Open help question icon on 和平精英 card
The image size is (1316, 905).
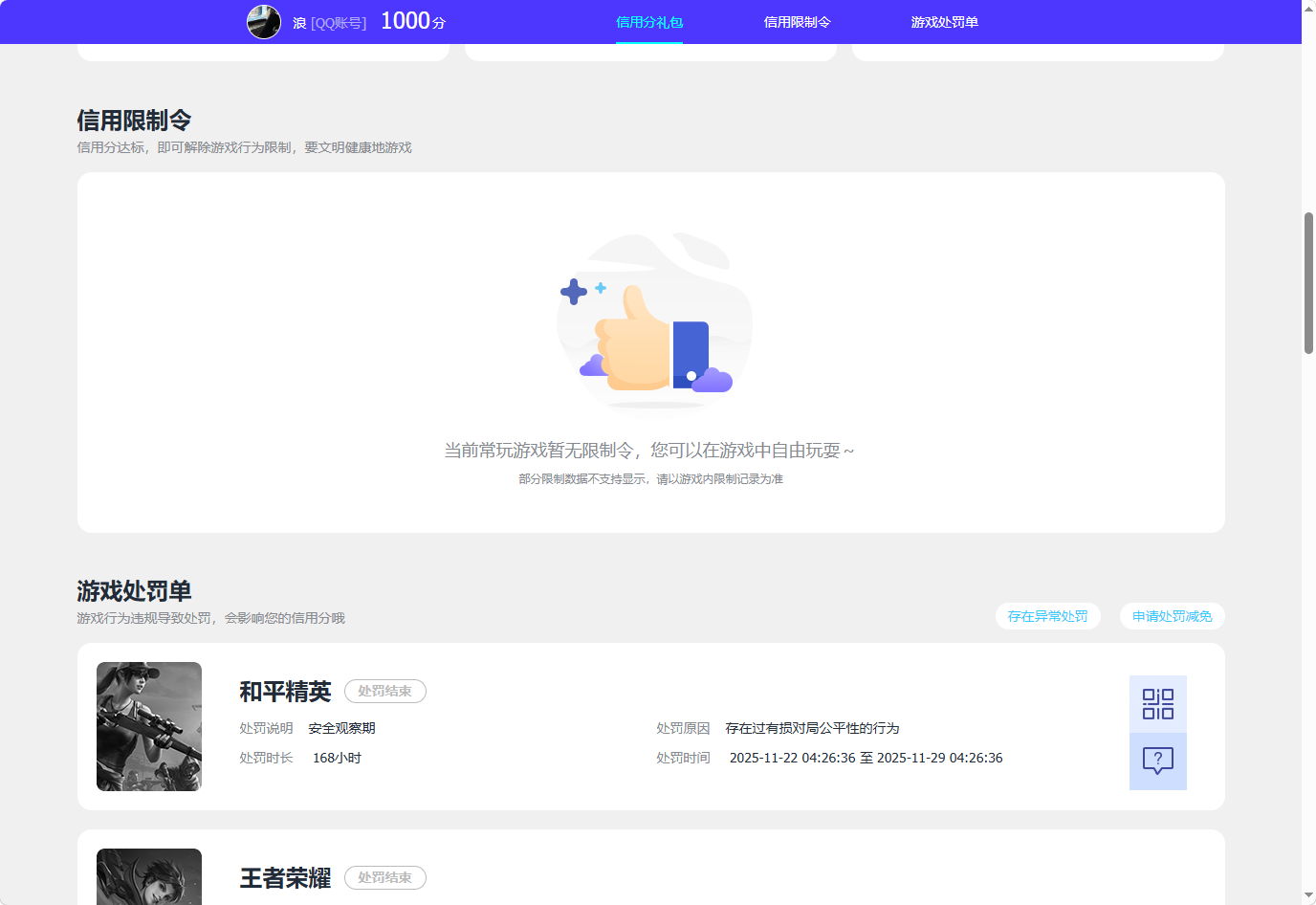(1157, 762)
